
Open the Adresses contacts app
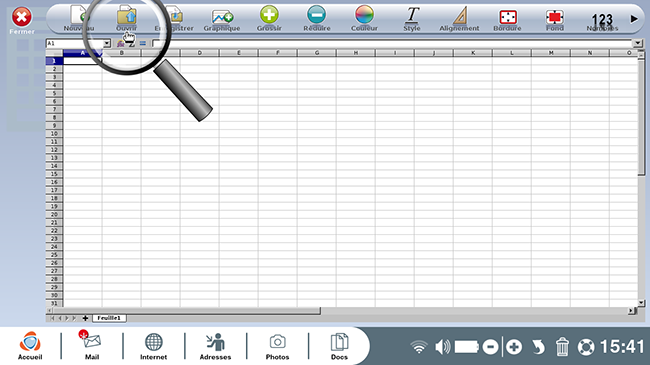pos(215,346)
